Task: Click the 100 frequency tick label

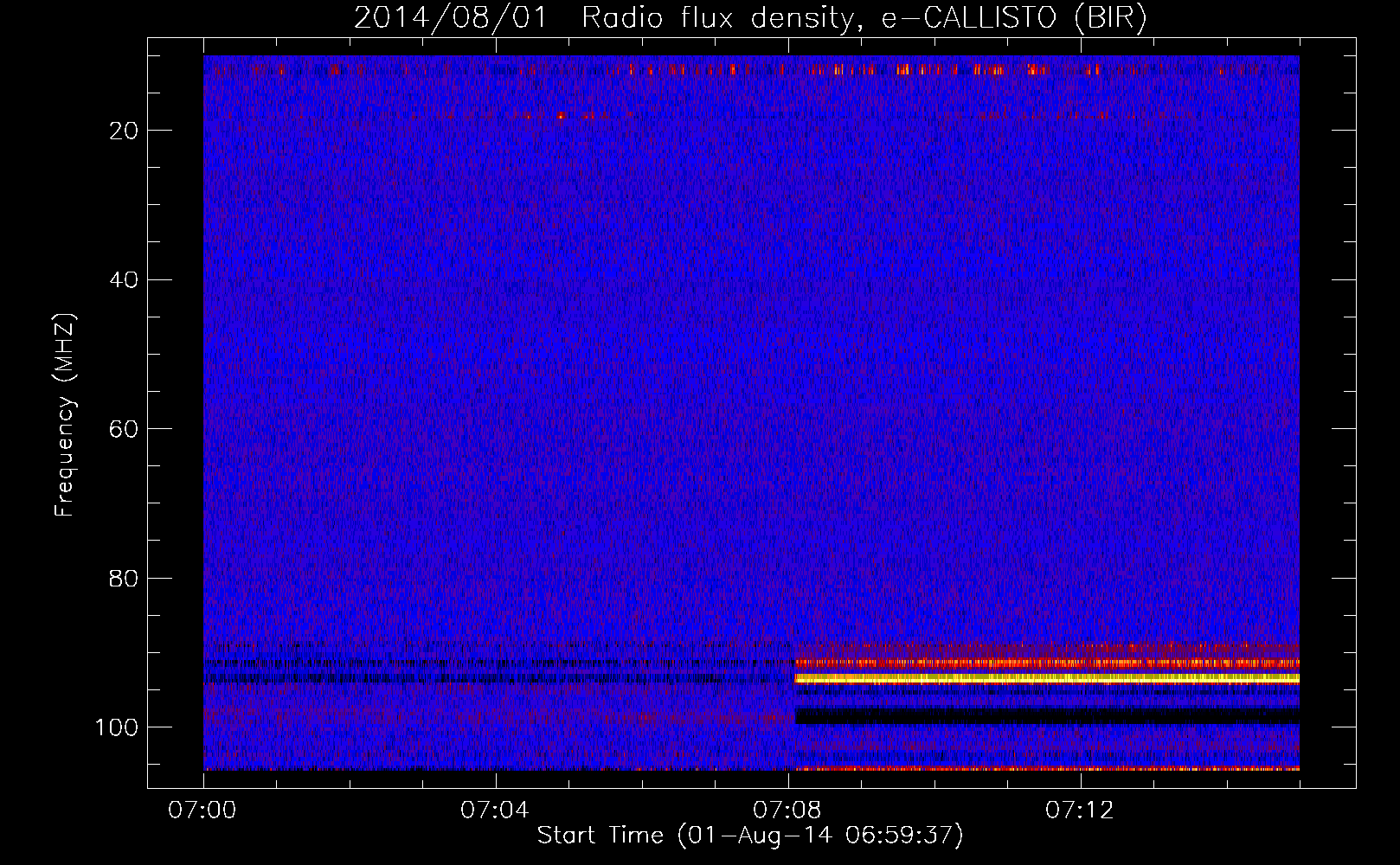Action: tap(117, 727)
